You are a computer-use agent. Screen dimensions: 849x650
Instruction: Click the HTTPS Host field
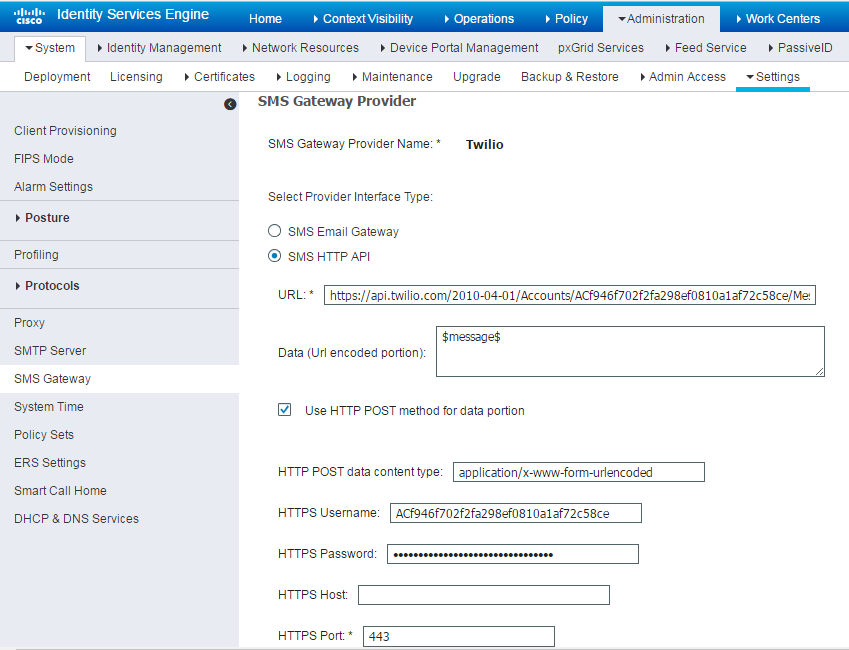pos(484,595)
